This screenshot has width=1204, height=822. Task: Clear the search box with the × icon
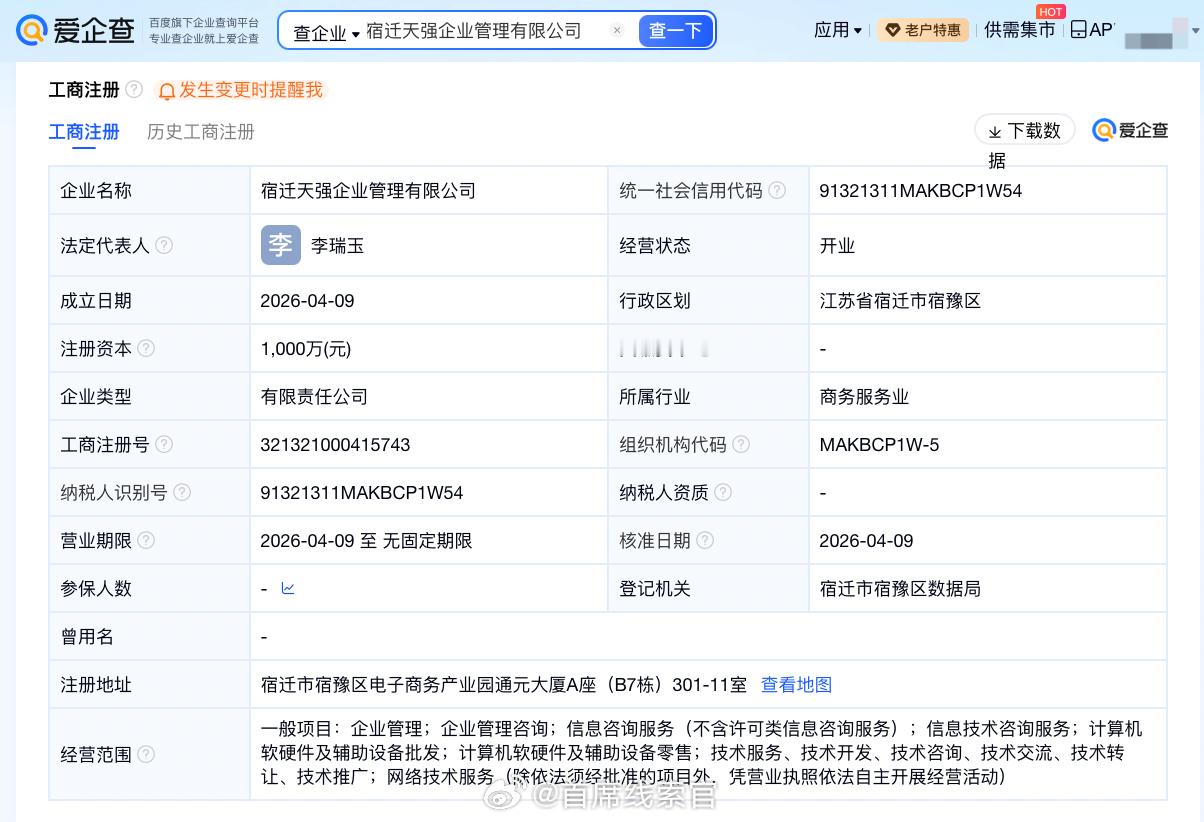click(617, 31)
